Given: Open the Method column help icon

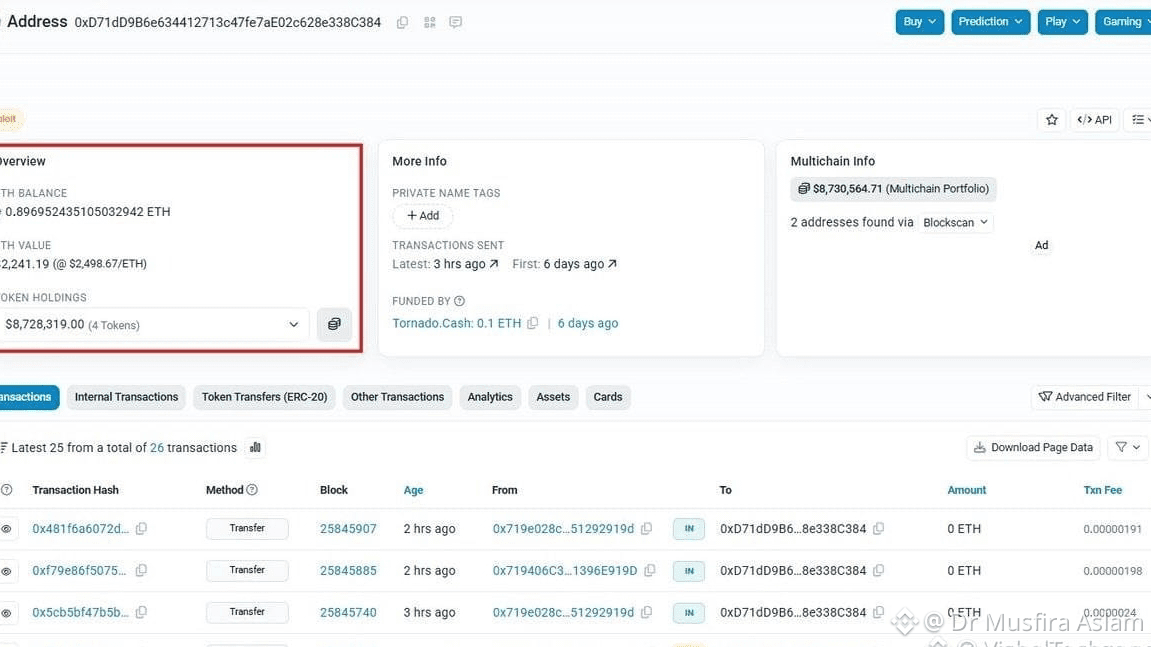Looking at the screenshot, I should 252,490.
